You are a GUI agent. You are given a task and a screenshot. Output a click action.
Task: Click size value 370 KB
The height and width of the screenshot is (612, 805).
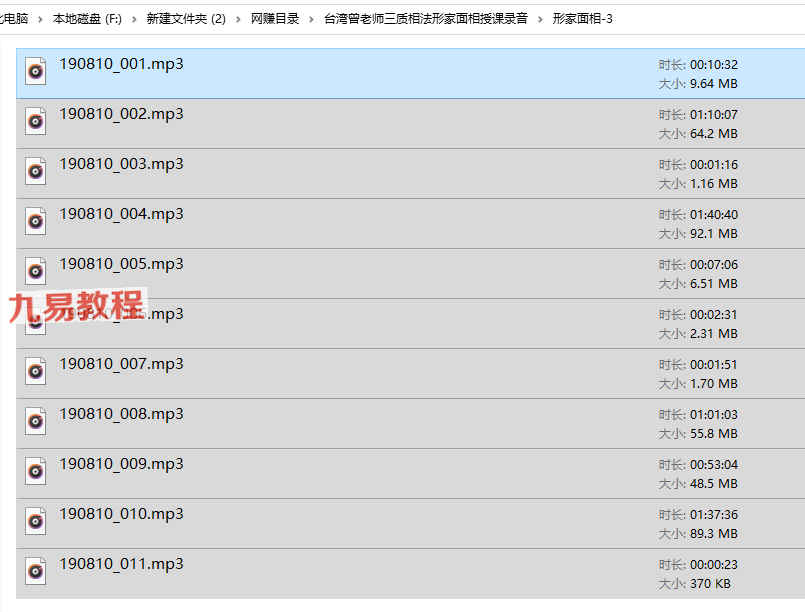710,584
